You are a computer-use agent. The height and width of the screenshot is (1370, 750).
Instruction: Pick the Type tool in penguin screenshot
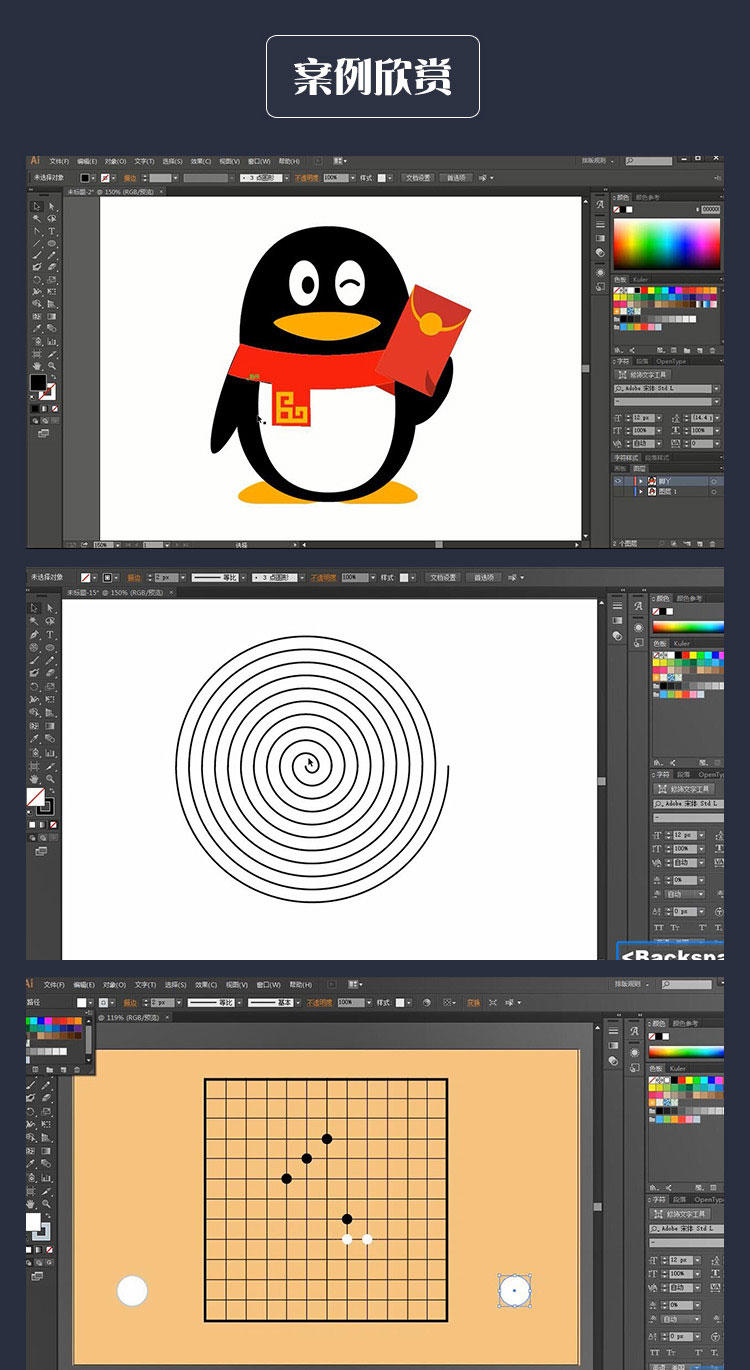pos(52,231)
